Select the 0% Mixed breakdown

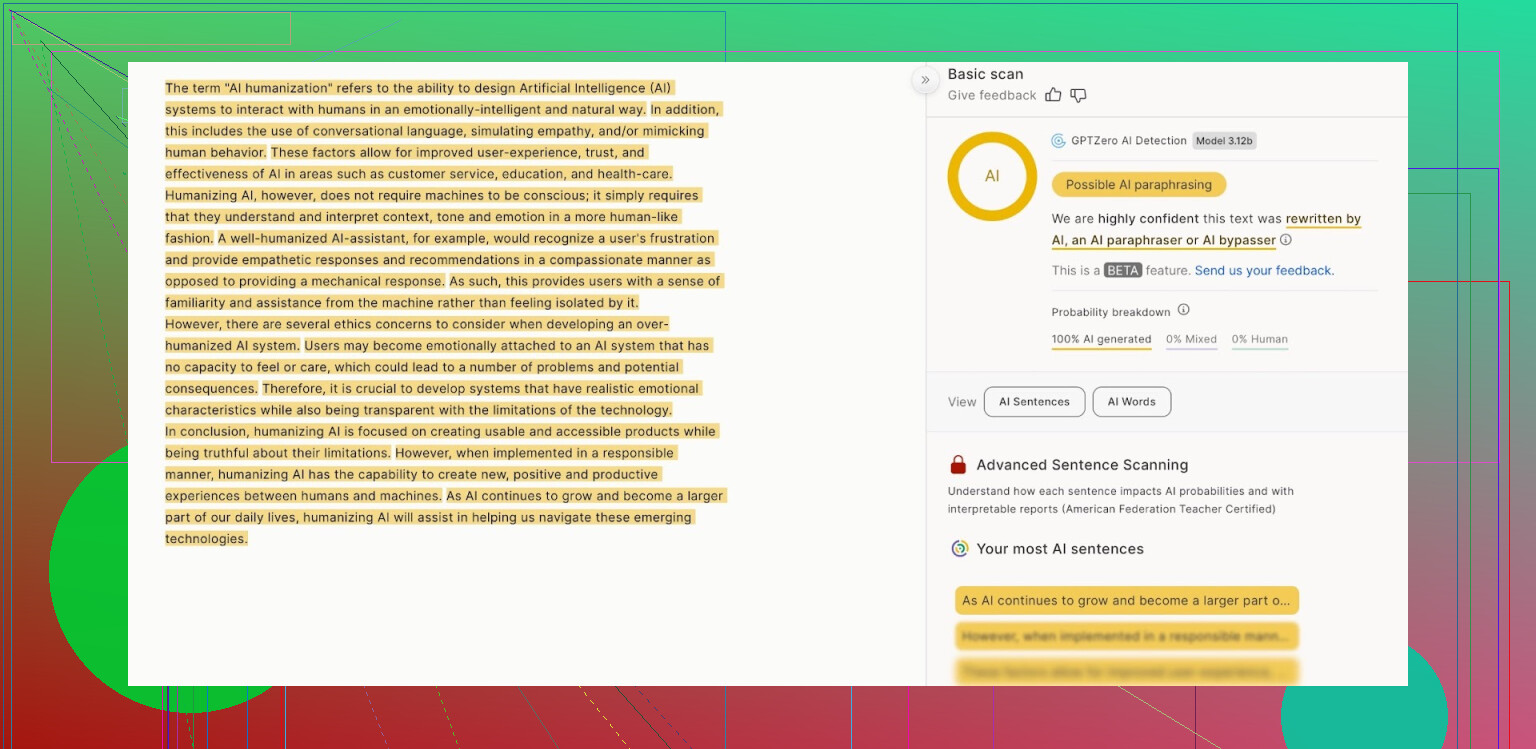pos(1191,339)
